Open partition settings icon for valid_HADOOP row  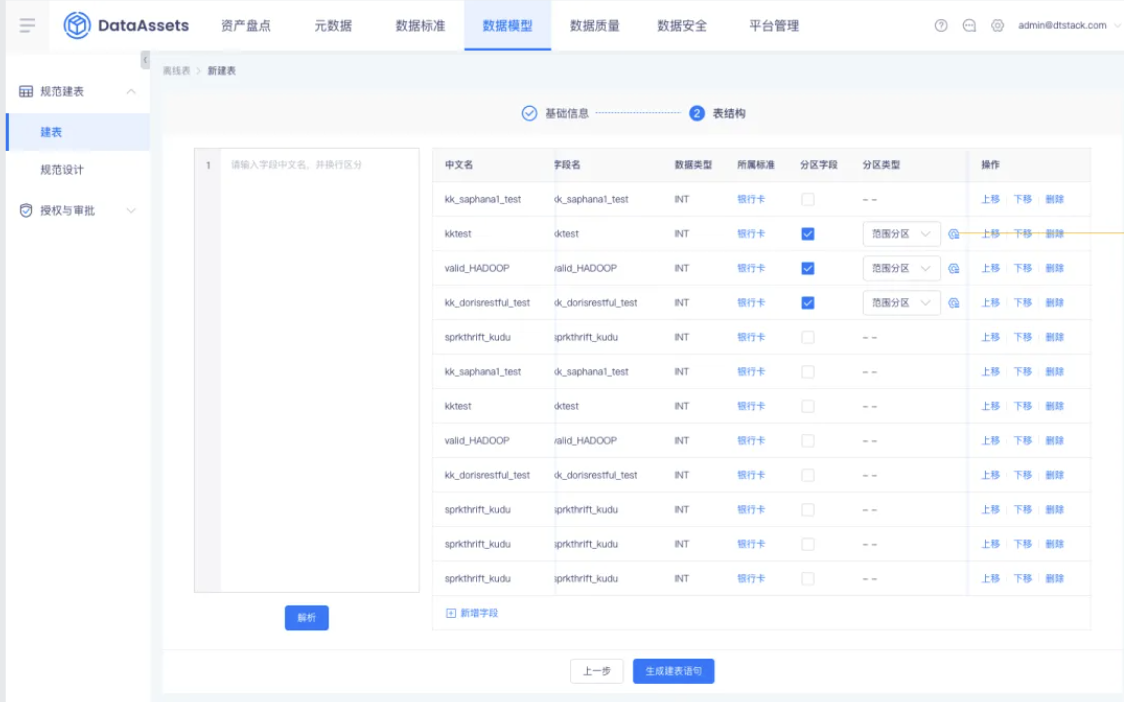coord(953,268)
